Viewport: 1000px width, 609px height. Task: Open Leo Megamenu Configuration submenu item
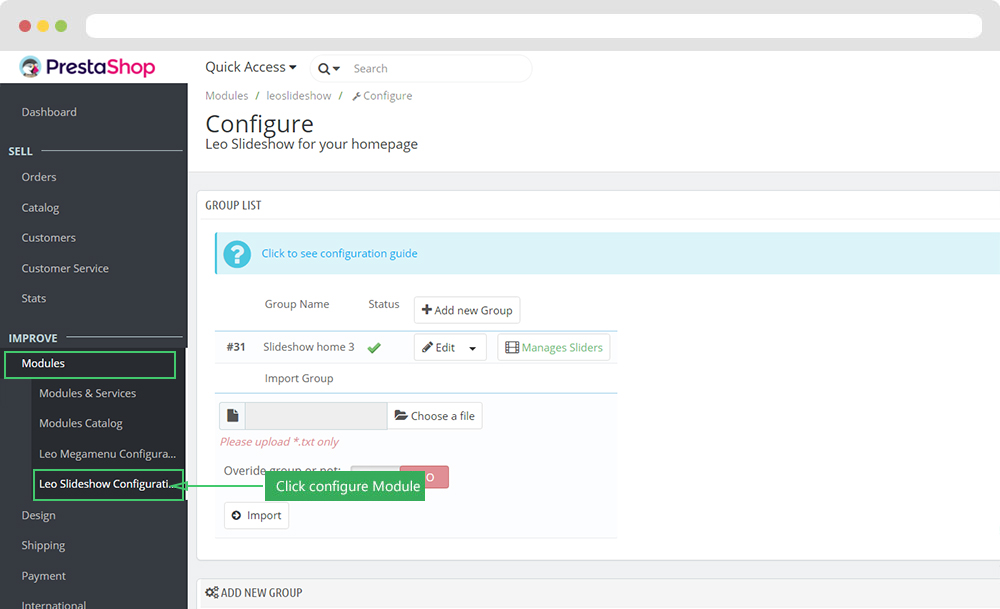(x=107, y=454)
